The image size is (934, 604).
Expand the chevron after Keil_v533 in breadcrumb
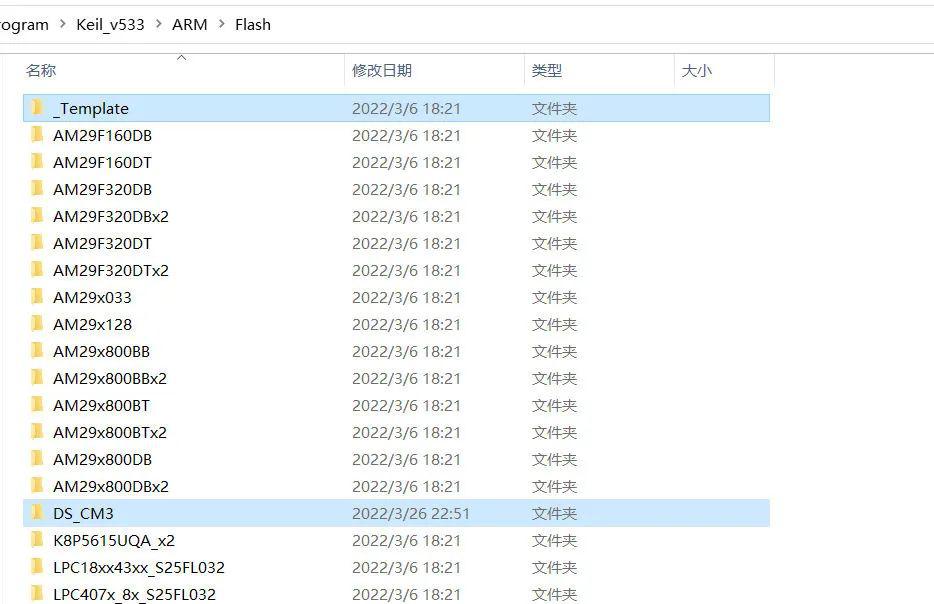[158, 24]
